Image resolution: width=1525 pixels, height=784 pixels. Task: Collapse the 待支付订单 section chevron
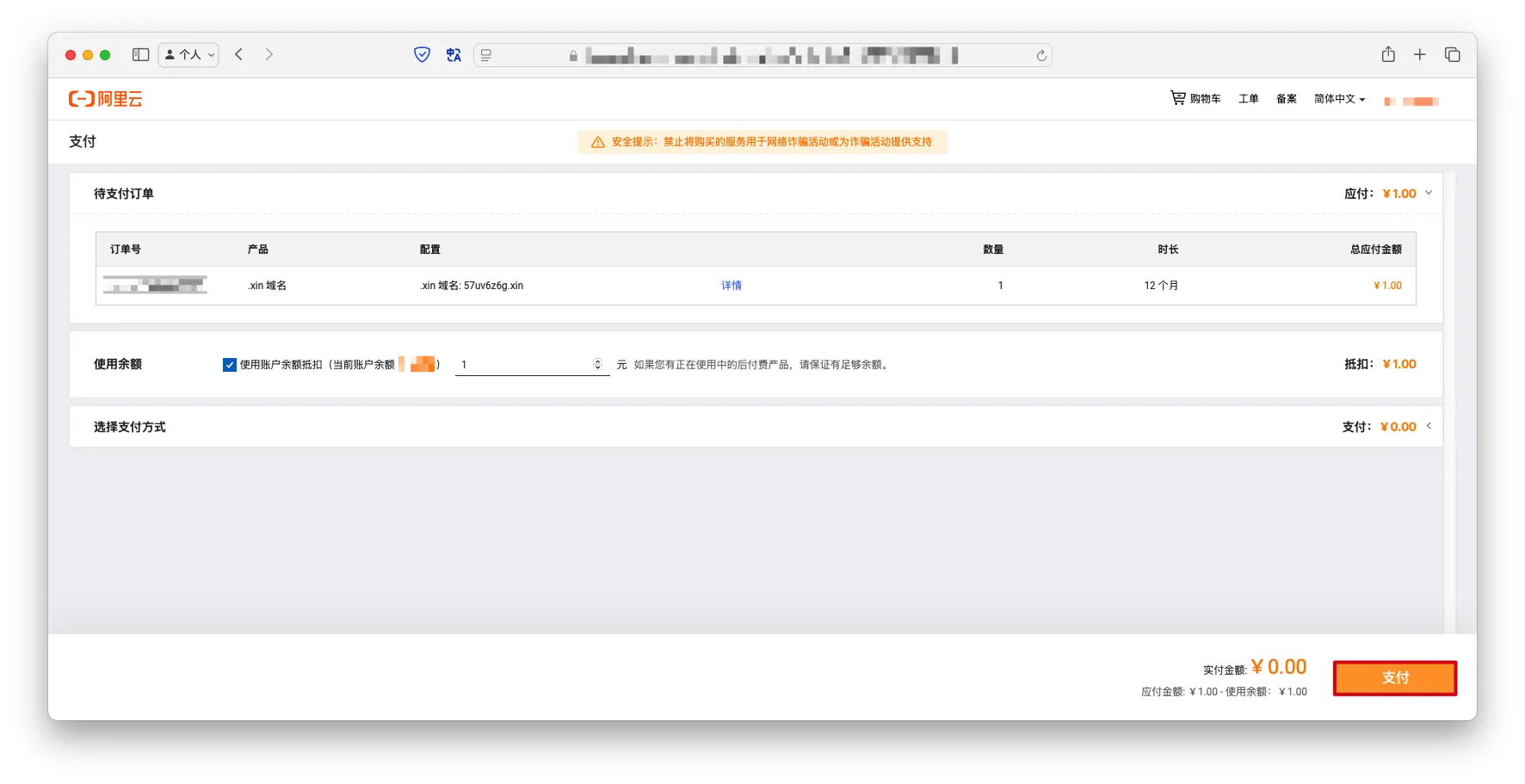point(1429,193)
